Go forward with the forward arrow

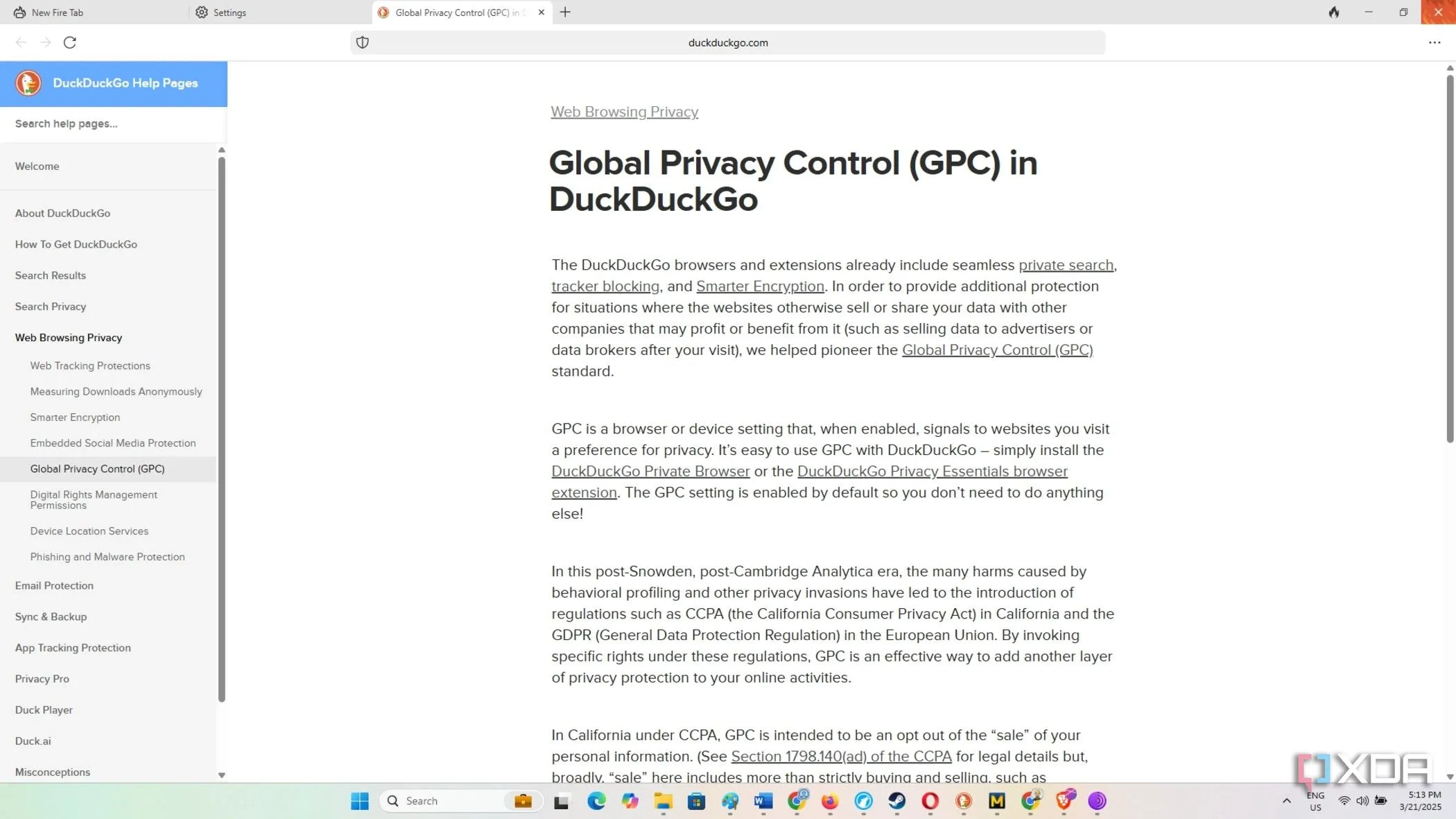point(46,42)
